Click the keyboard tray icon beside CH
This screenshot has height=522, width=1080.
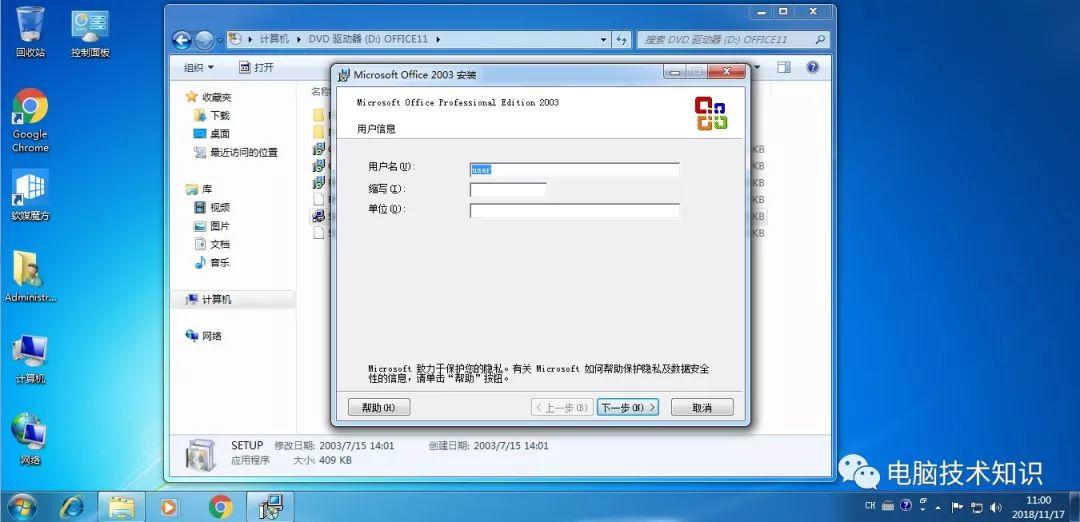(x=889, y=506)
